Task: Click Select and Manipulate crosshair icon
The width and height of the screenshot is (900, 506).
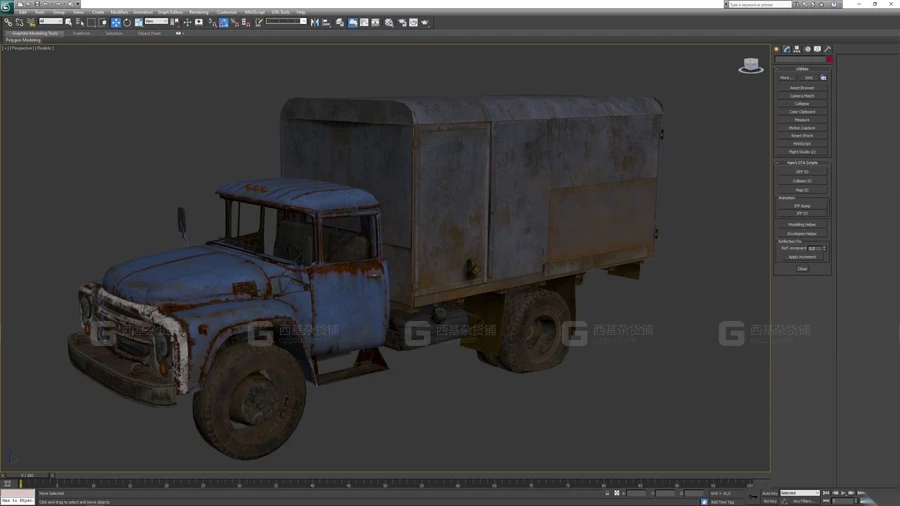Action: [187, 22]
